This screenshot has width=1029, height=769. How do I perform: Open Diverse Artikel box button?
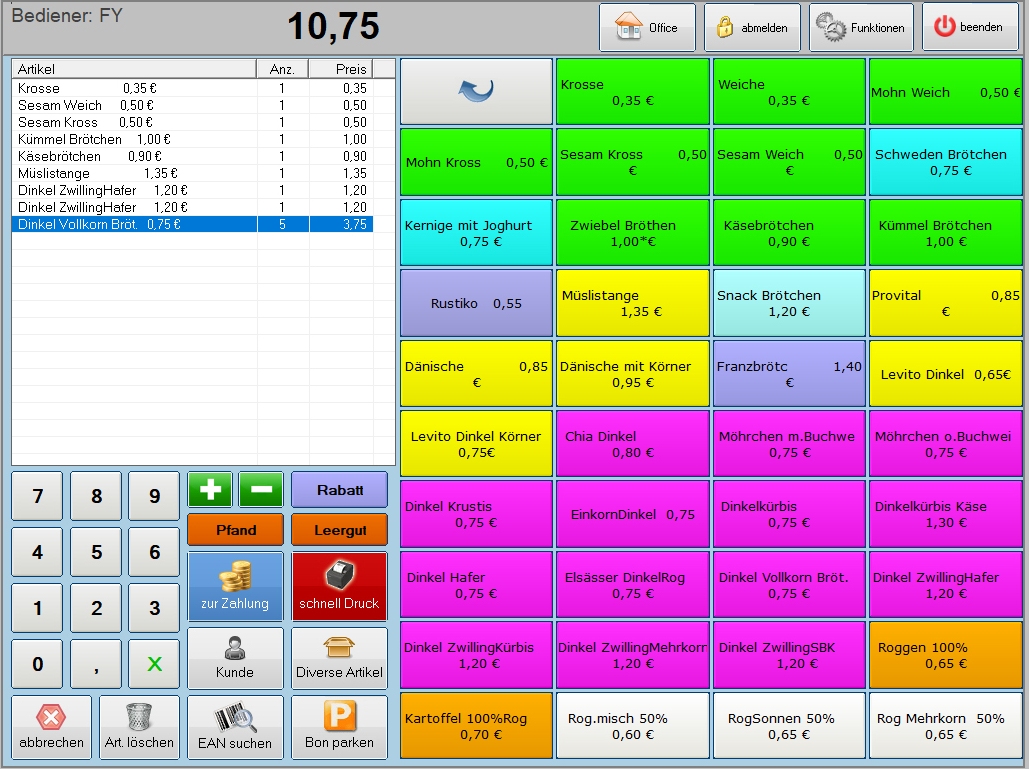(x=339, y=658)
